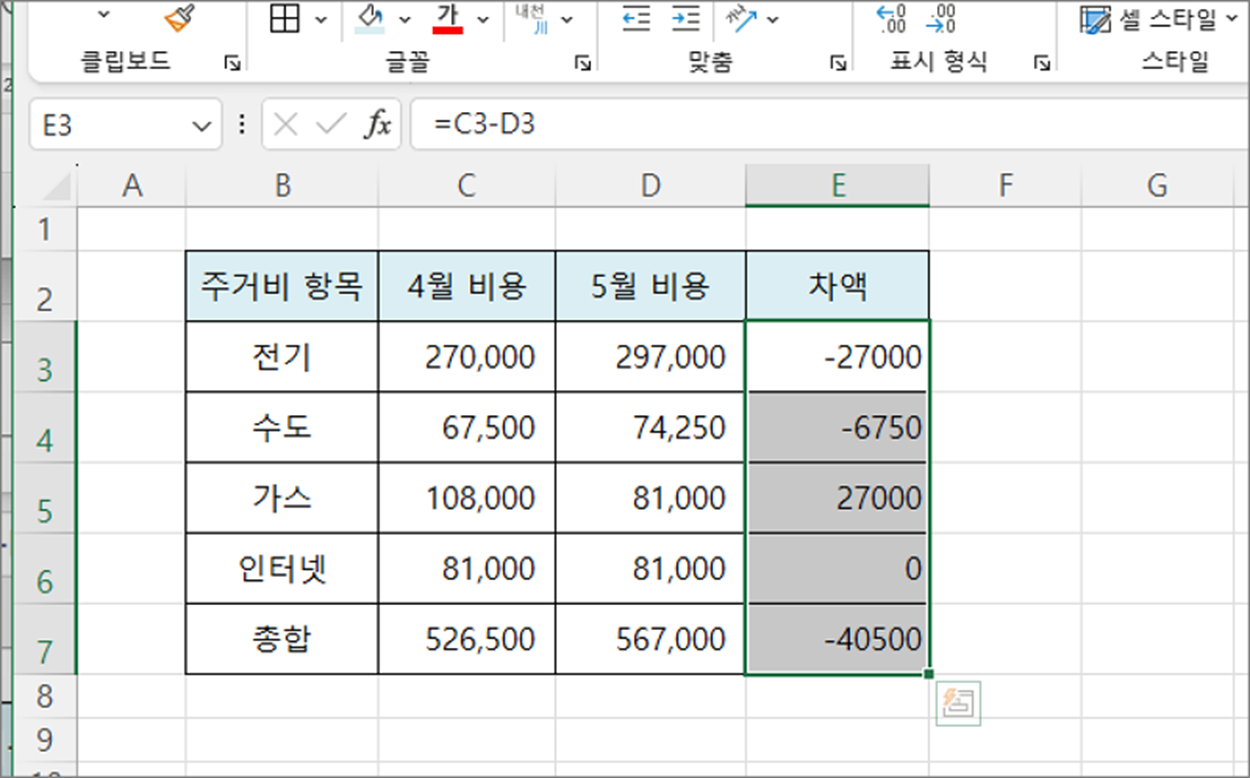This screenshot has height=778, width=1250.
Task: Select row 8 header
Action: tap(44, 696)
